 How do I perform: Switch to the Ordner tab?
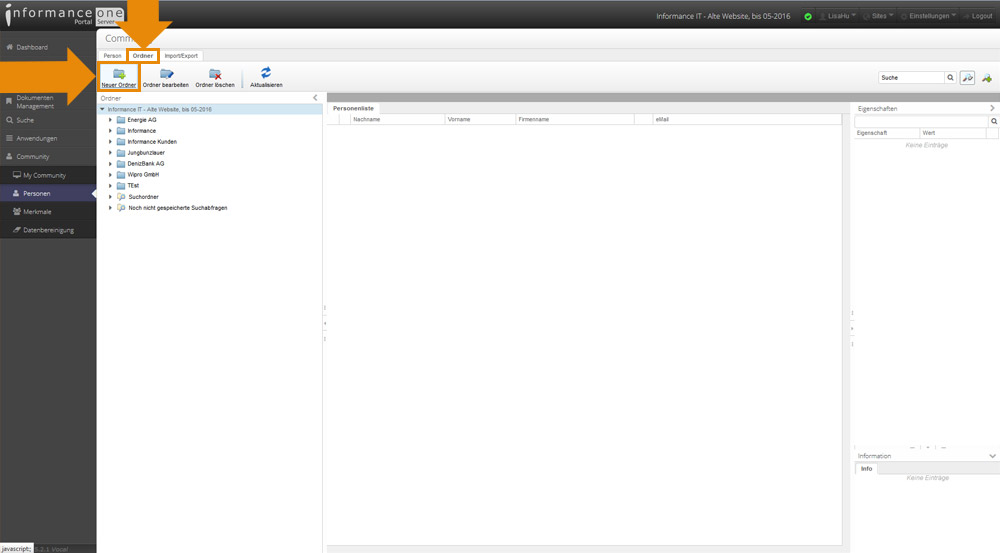pyautogui.click(x=143, y=55)
